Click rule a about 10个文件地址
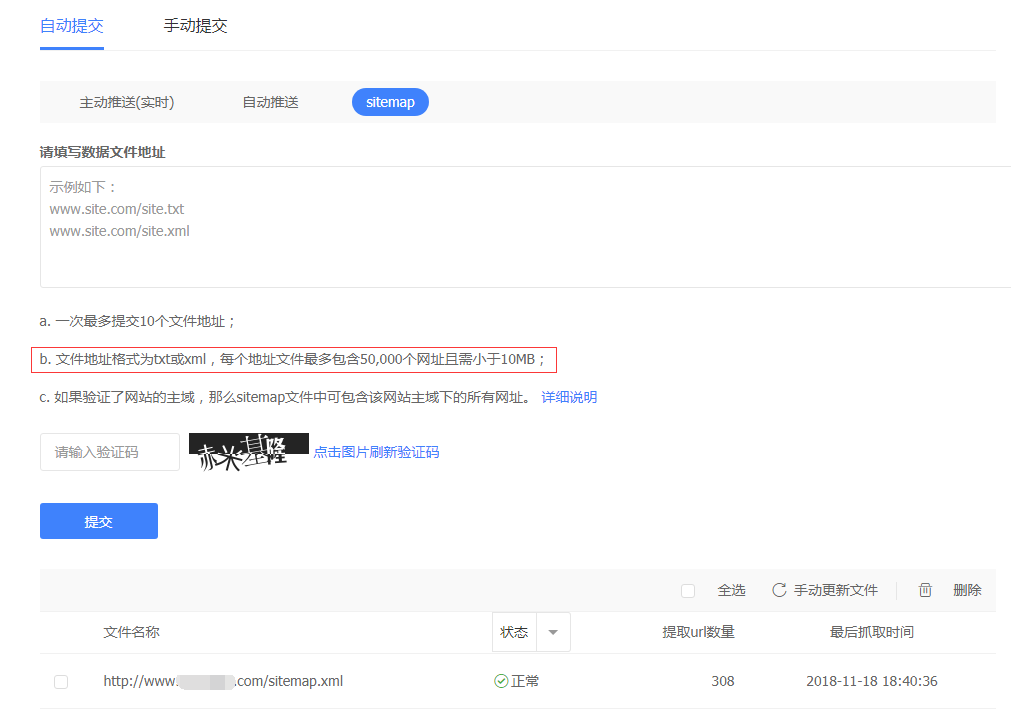Screen dimensions: 1011x714 [x=138, y=321]
